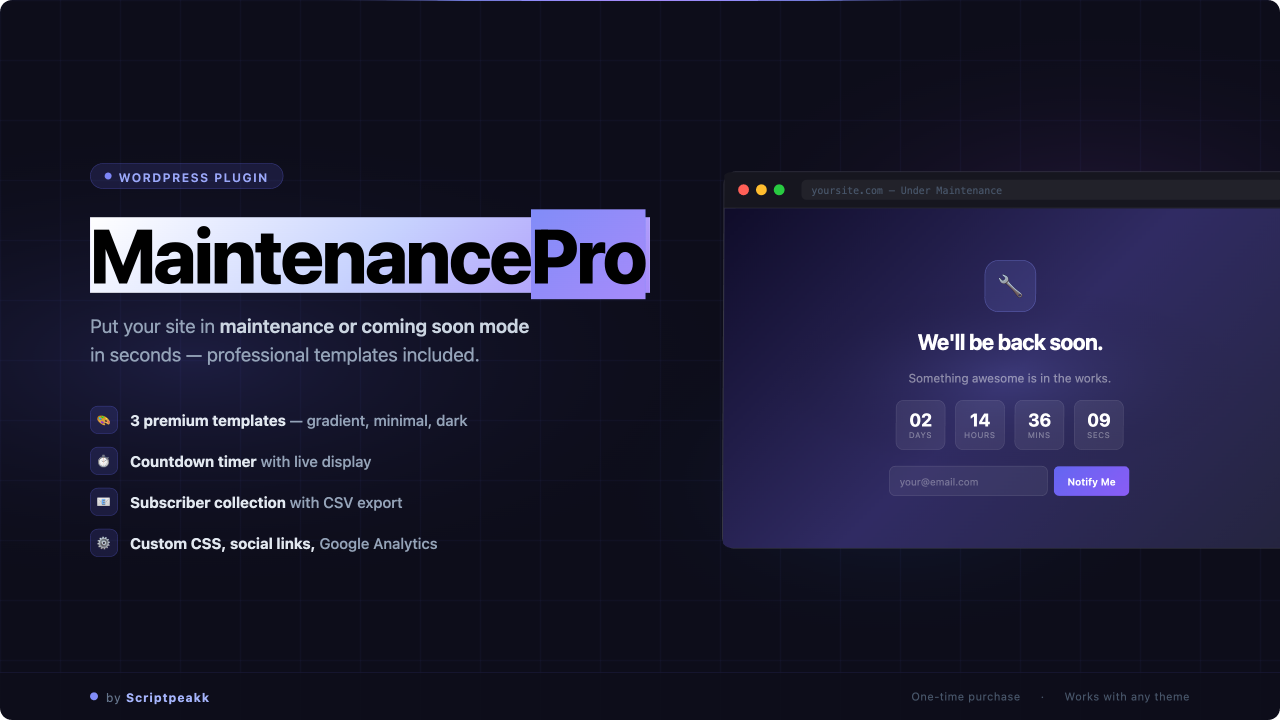Click the dot icon in WORDPRESS PLUGIN badge
Viewport: 1280px width, 720px height.
(107, 176)
